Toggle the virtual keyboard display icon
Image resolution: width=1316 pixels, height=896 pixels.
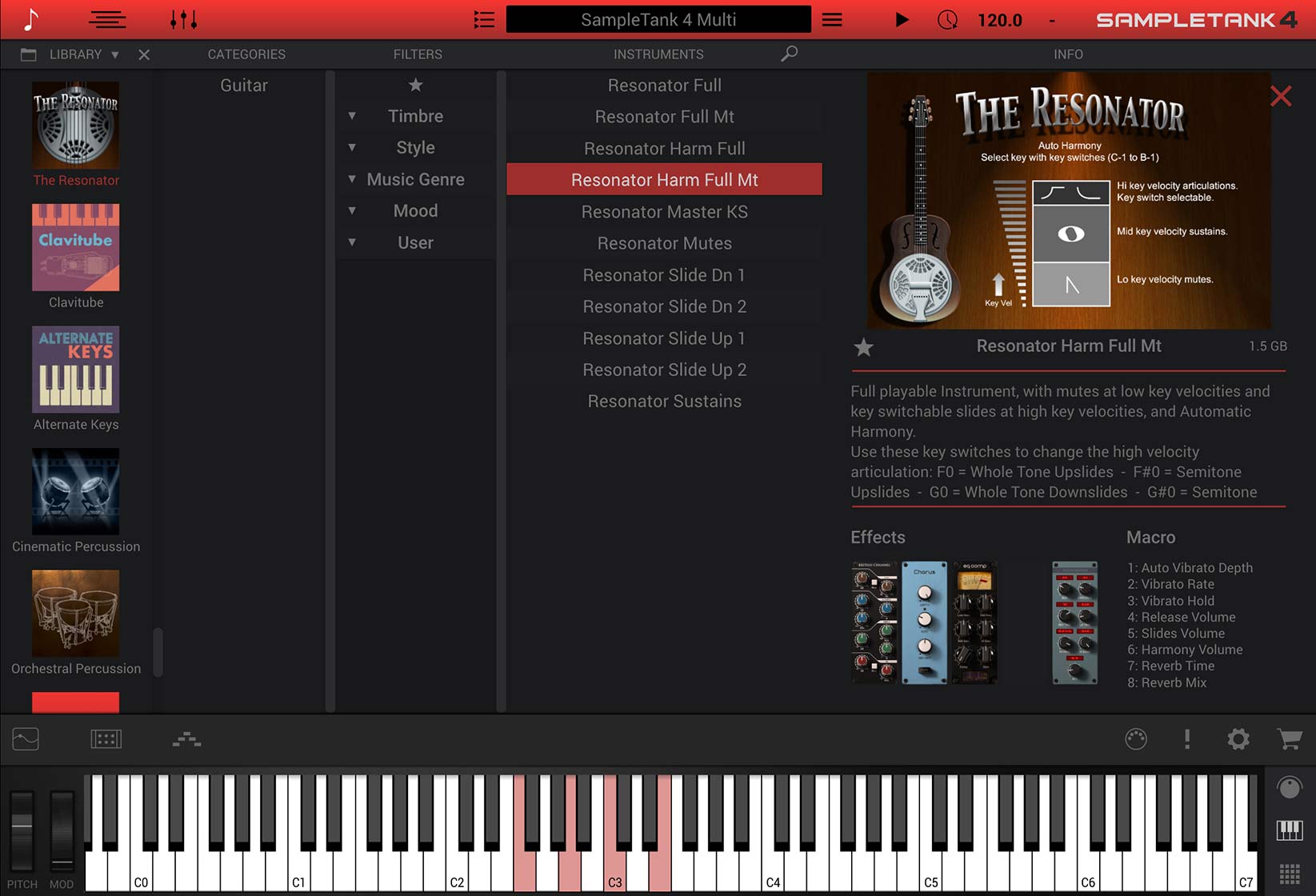coord(1289,830)
